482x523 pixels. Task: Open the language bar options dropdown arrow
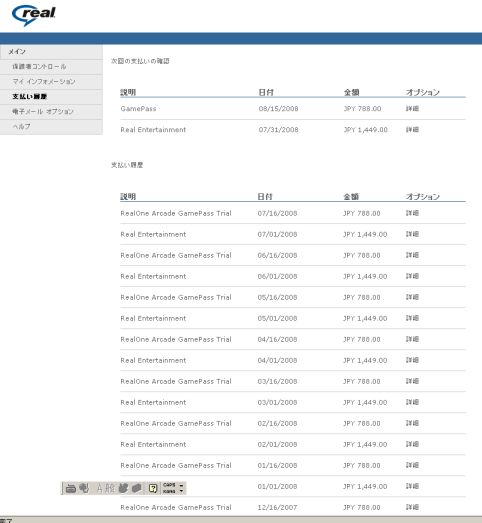(181, 491)
